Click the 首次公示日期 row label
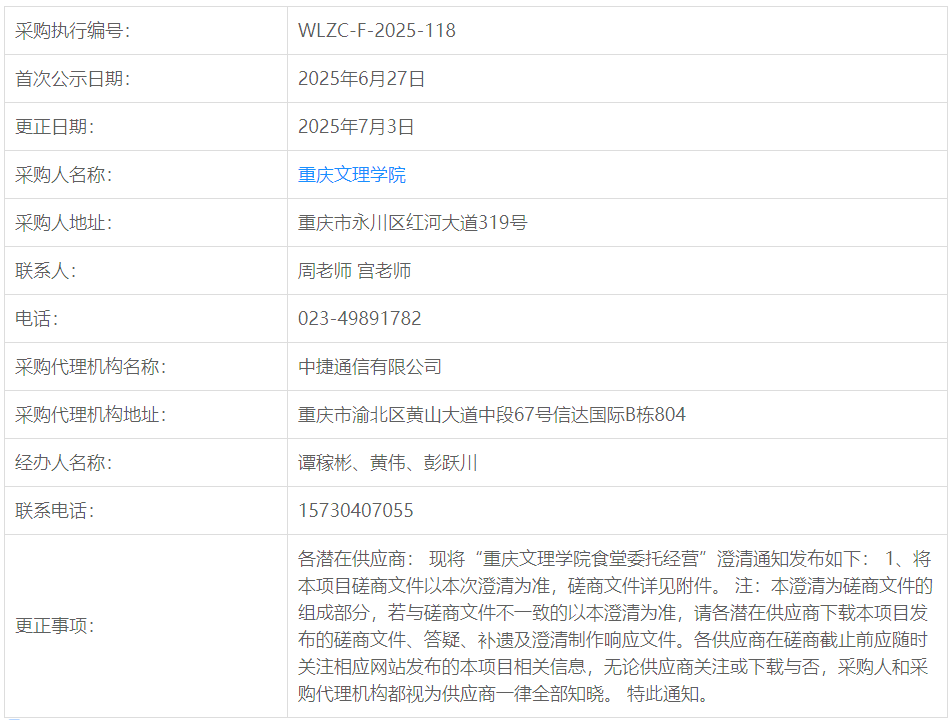 [72, 79]
